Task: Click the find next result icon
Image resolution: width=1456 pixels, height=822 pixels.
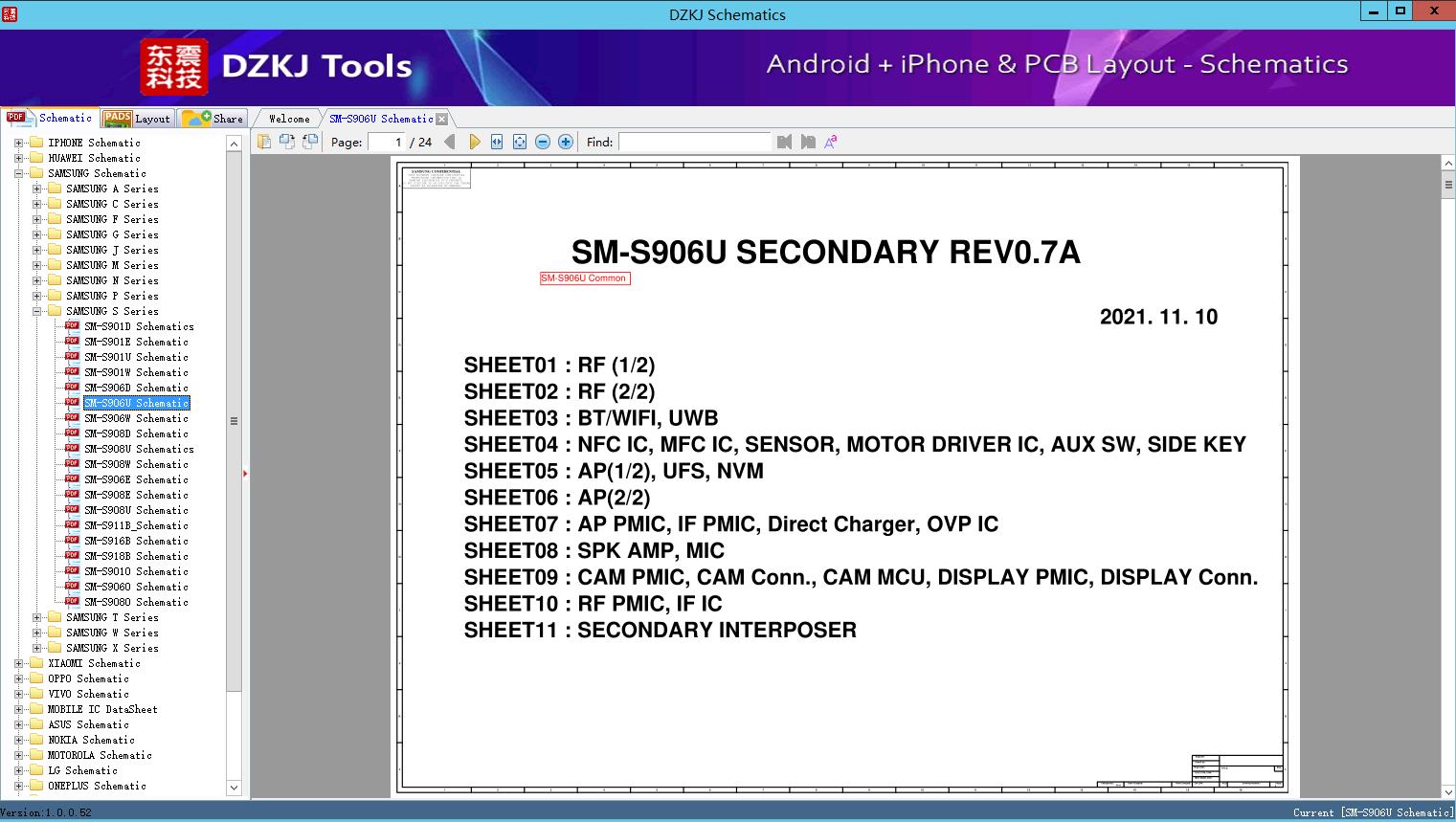Action: point(808,142)
